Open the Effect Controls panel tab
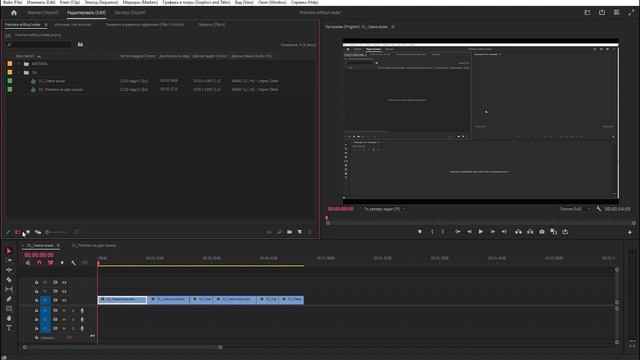 pos(144,25)
